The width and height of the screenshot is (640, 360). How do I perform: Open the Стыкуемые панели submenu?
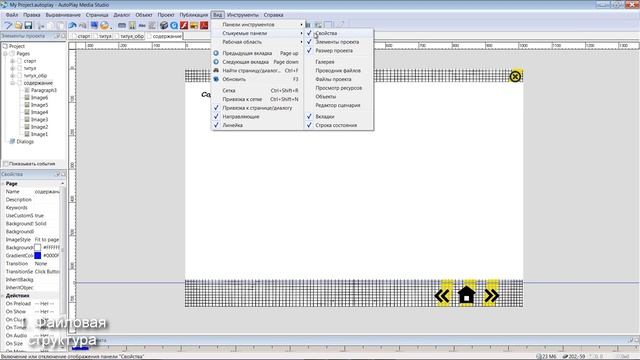tap(257, 33)
